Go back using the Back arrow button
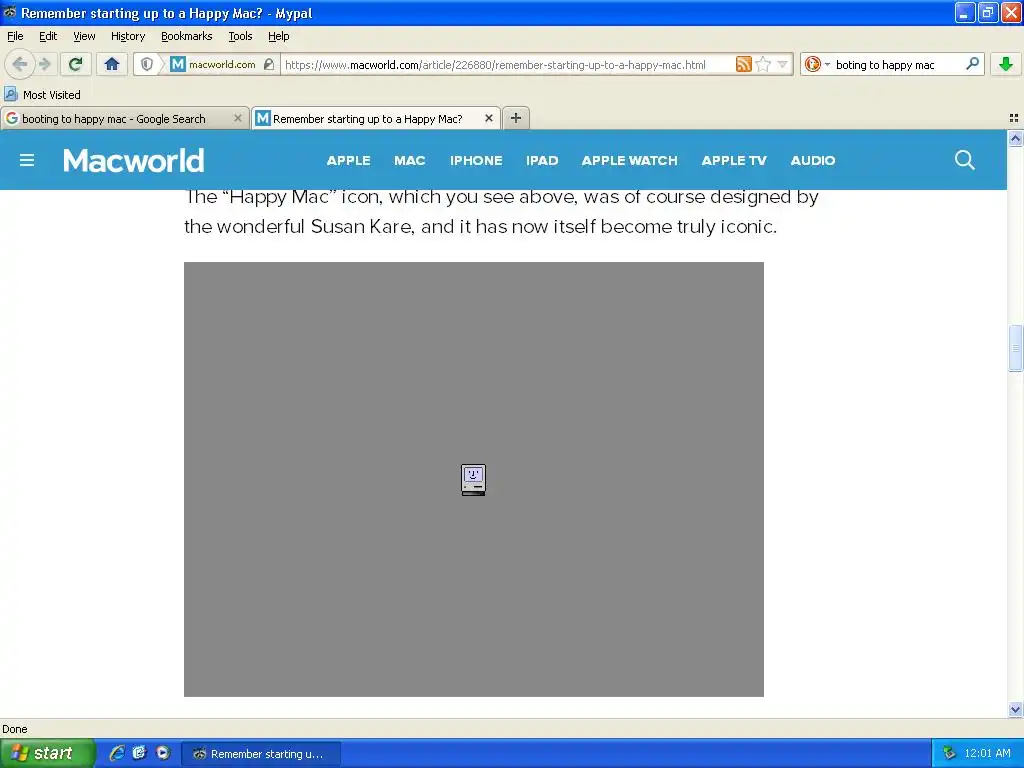 [20, 64]
